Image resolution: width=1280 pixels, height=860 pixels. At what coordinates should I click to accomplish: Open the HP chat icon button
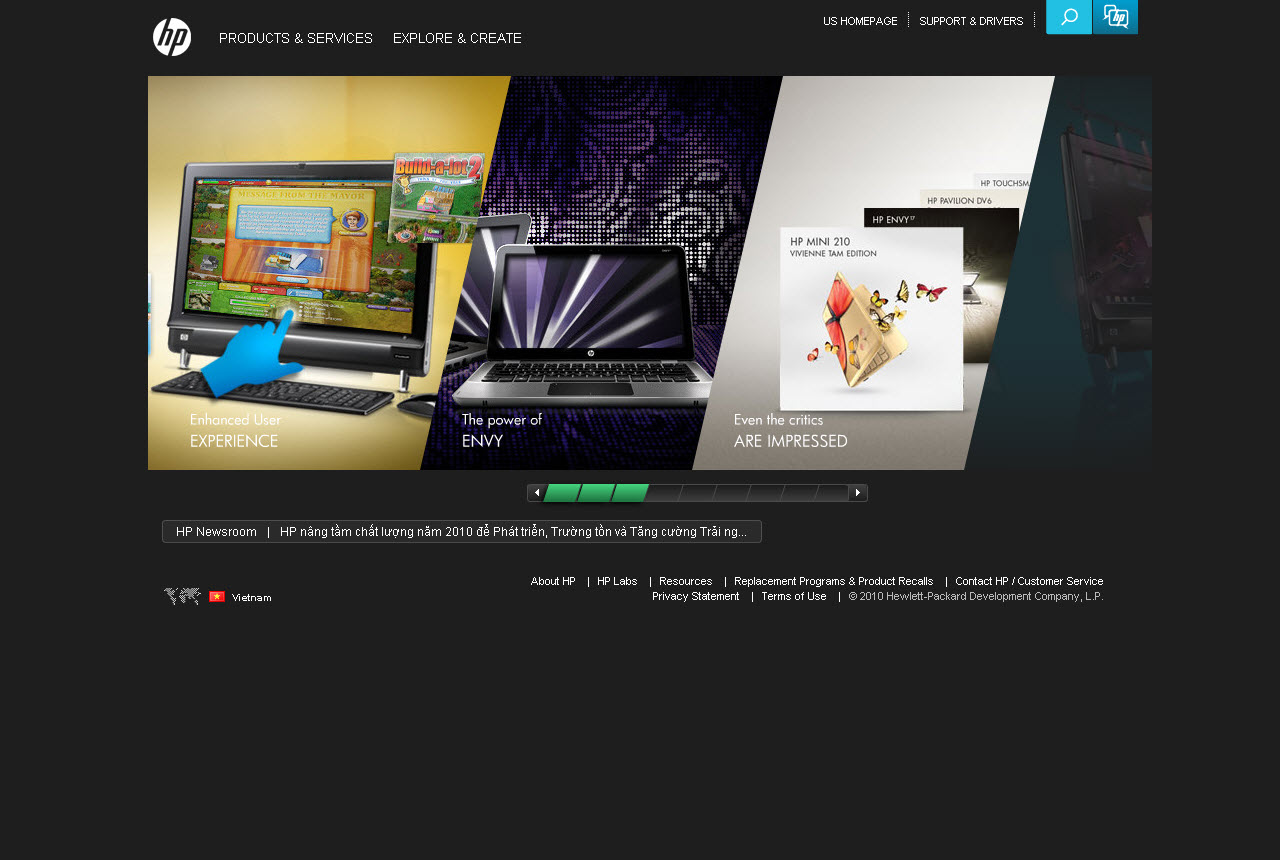1115,17
